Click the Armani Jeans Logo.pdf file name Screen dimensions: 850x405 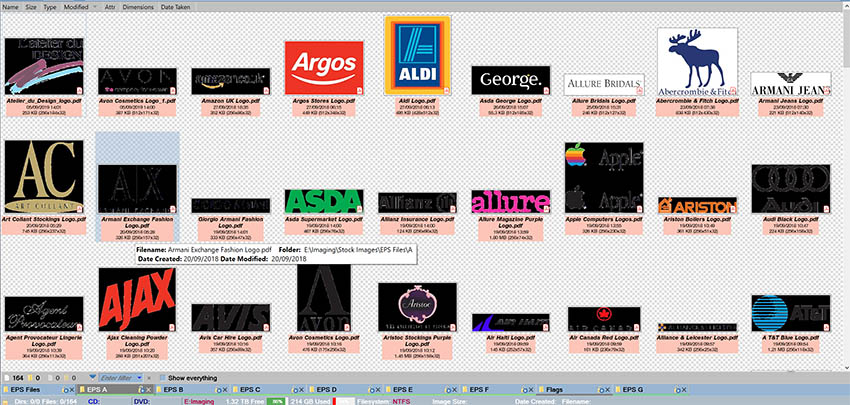pos(790,101)
